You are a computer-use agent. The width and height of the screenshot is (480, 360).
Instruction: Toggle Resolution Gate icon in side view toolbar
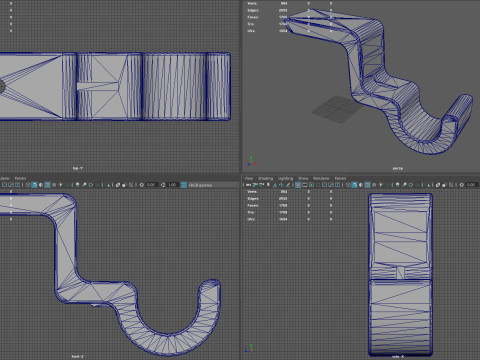[x=311, y=185]
